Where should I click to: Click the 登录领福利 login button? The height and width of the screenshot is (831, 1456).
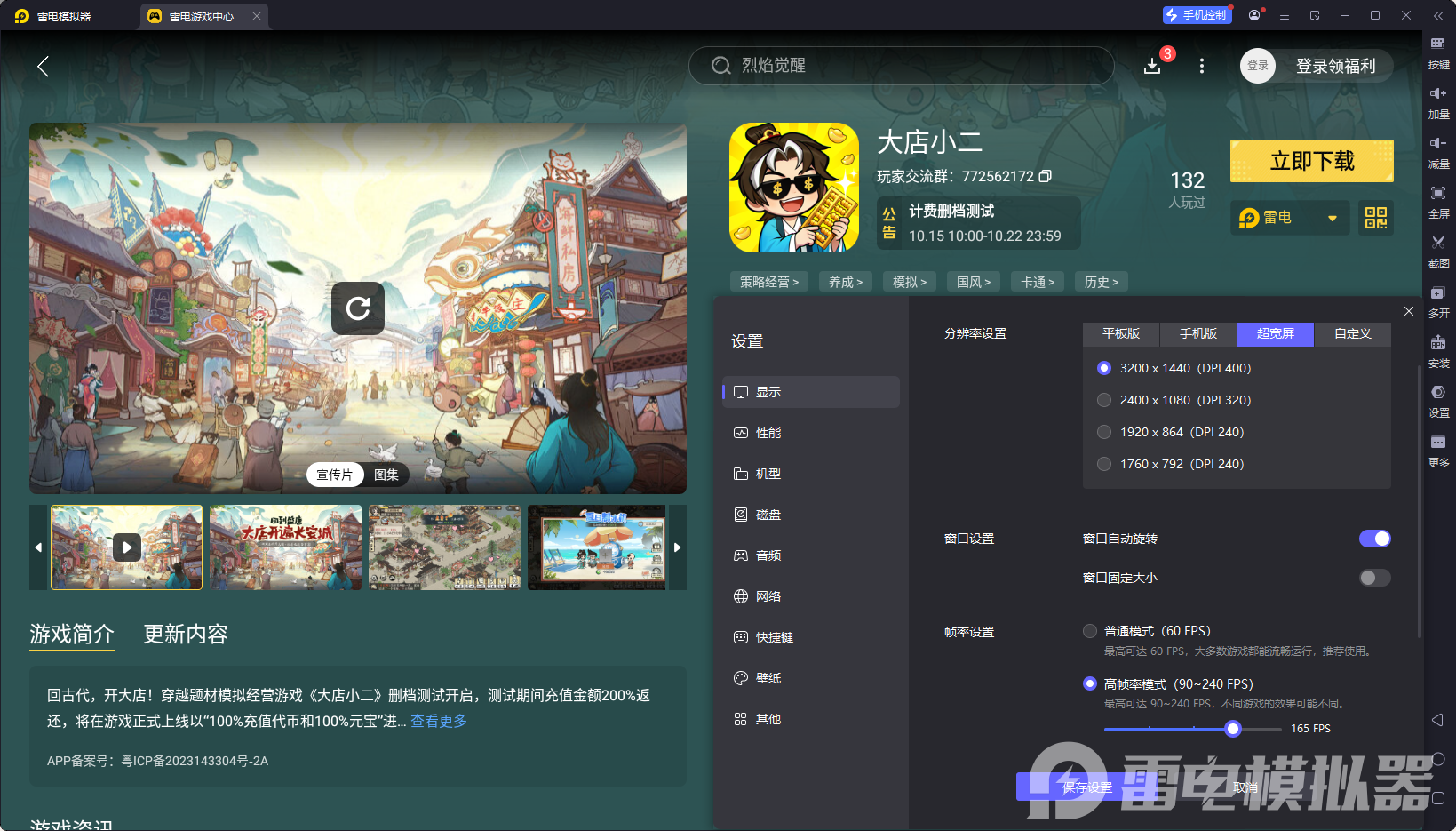[x=1335, y=66]
